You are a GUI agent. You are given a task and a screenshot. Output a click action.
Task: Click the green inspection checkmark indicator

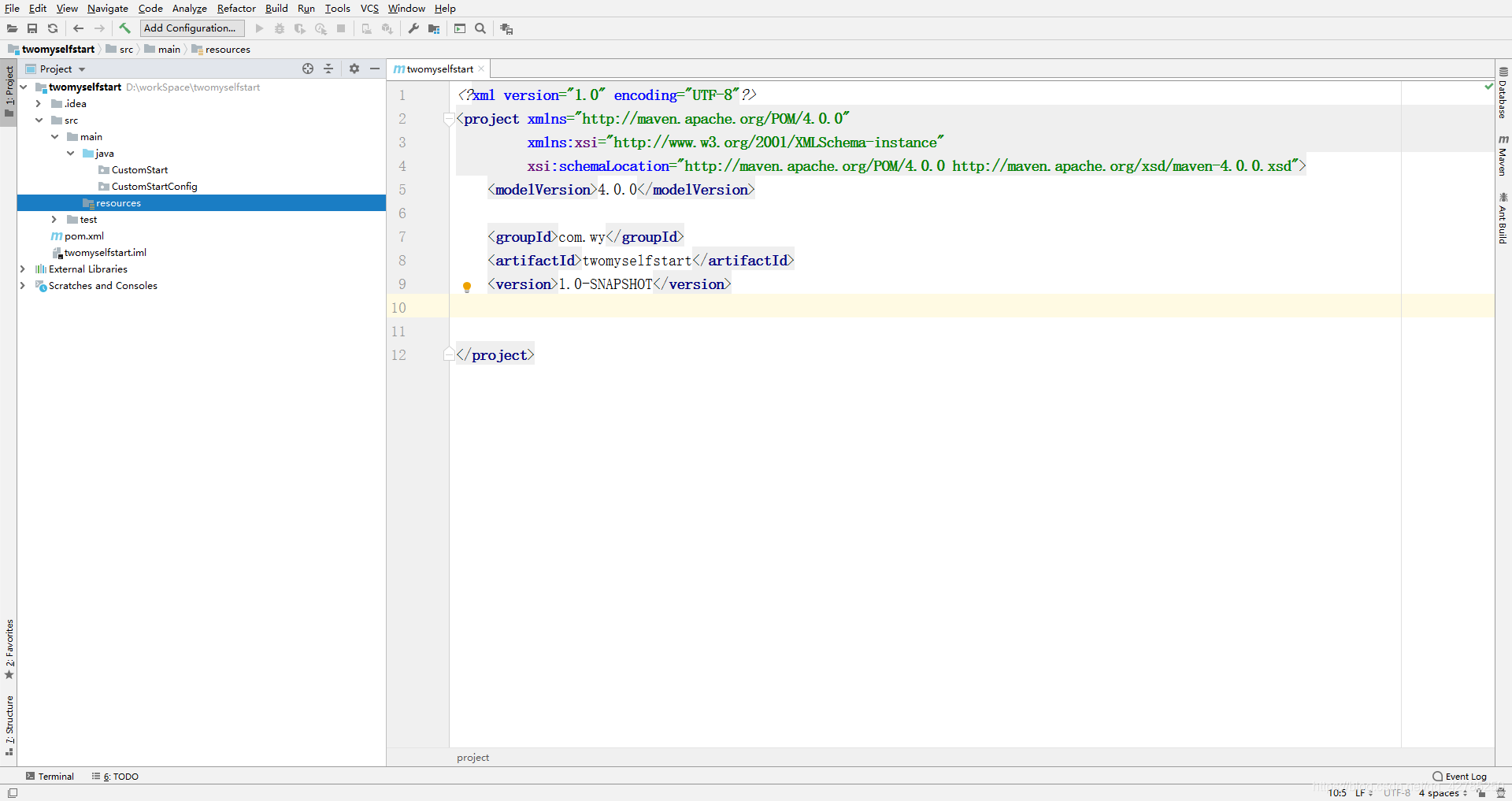[x=1488, y=86]
